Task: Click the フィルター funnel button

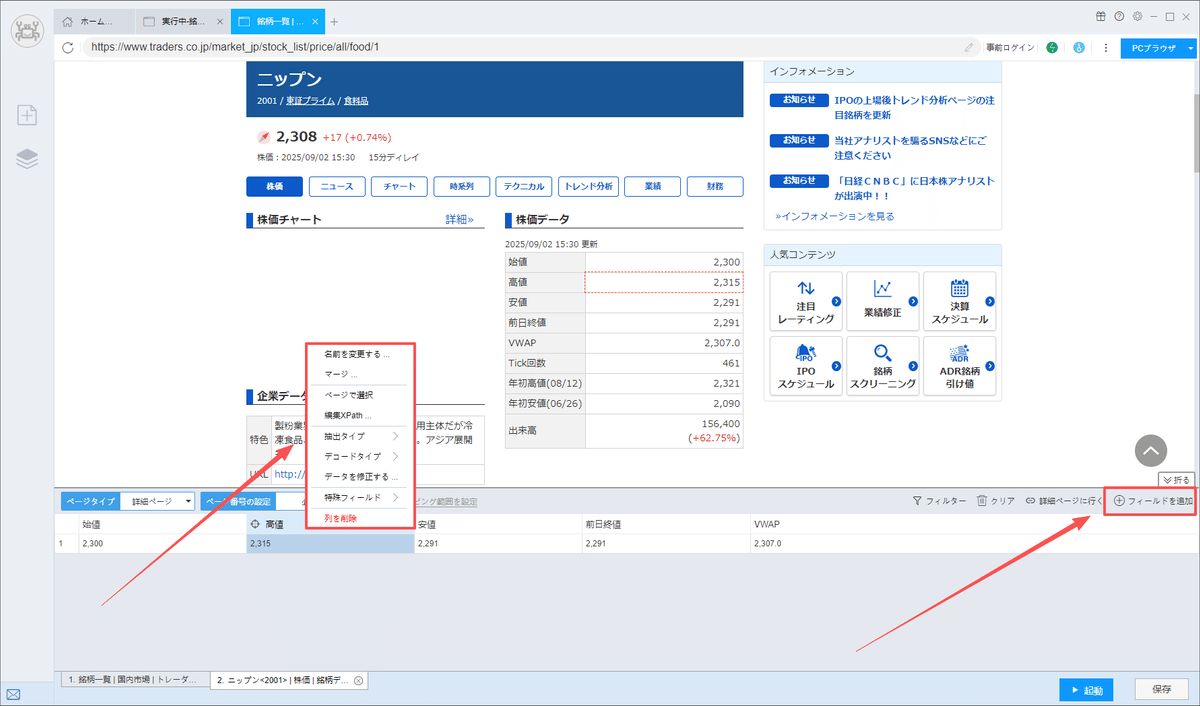Action: pyautogui.click(x=938, y=501)
